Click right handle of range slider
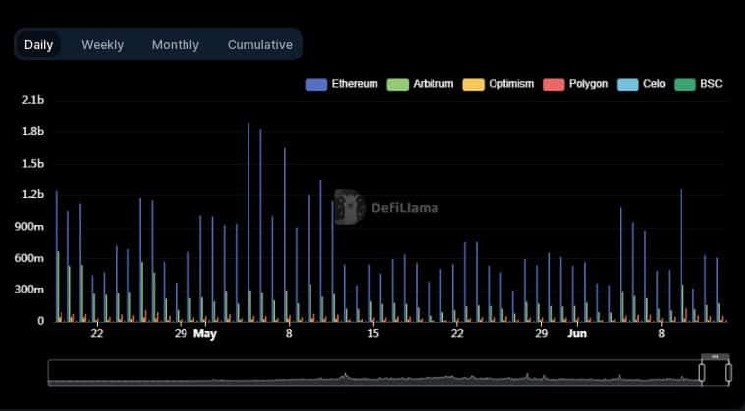This screenshot has width=745, height=411. point(729,373)
